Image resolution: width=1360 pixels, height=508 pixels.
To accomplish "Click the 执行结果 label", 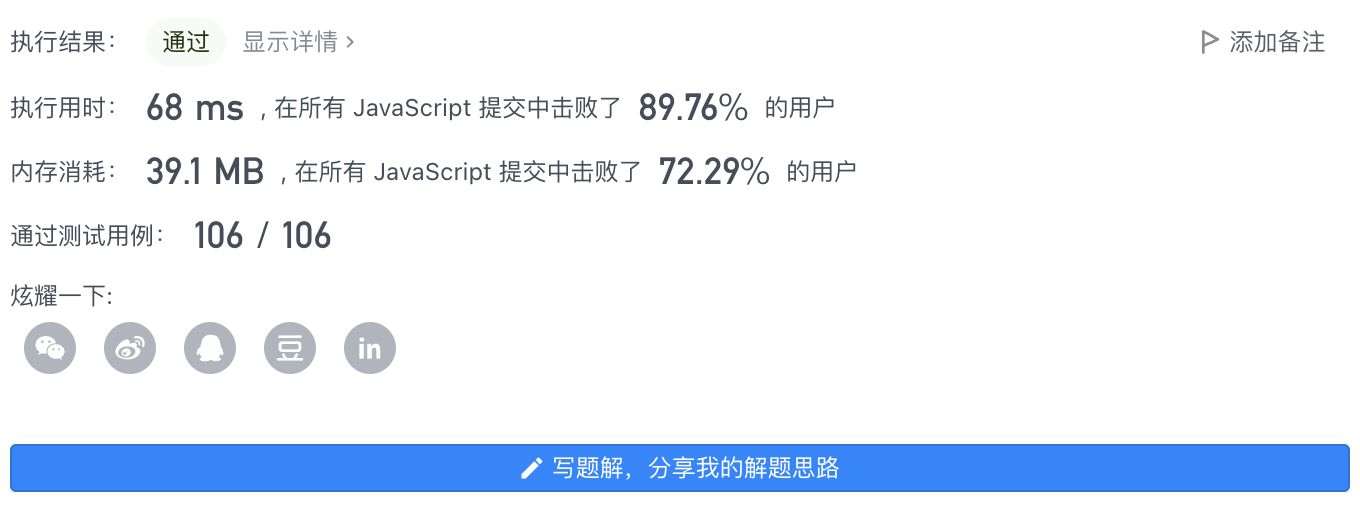I will coord(64,42).
